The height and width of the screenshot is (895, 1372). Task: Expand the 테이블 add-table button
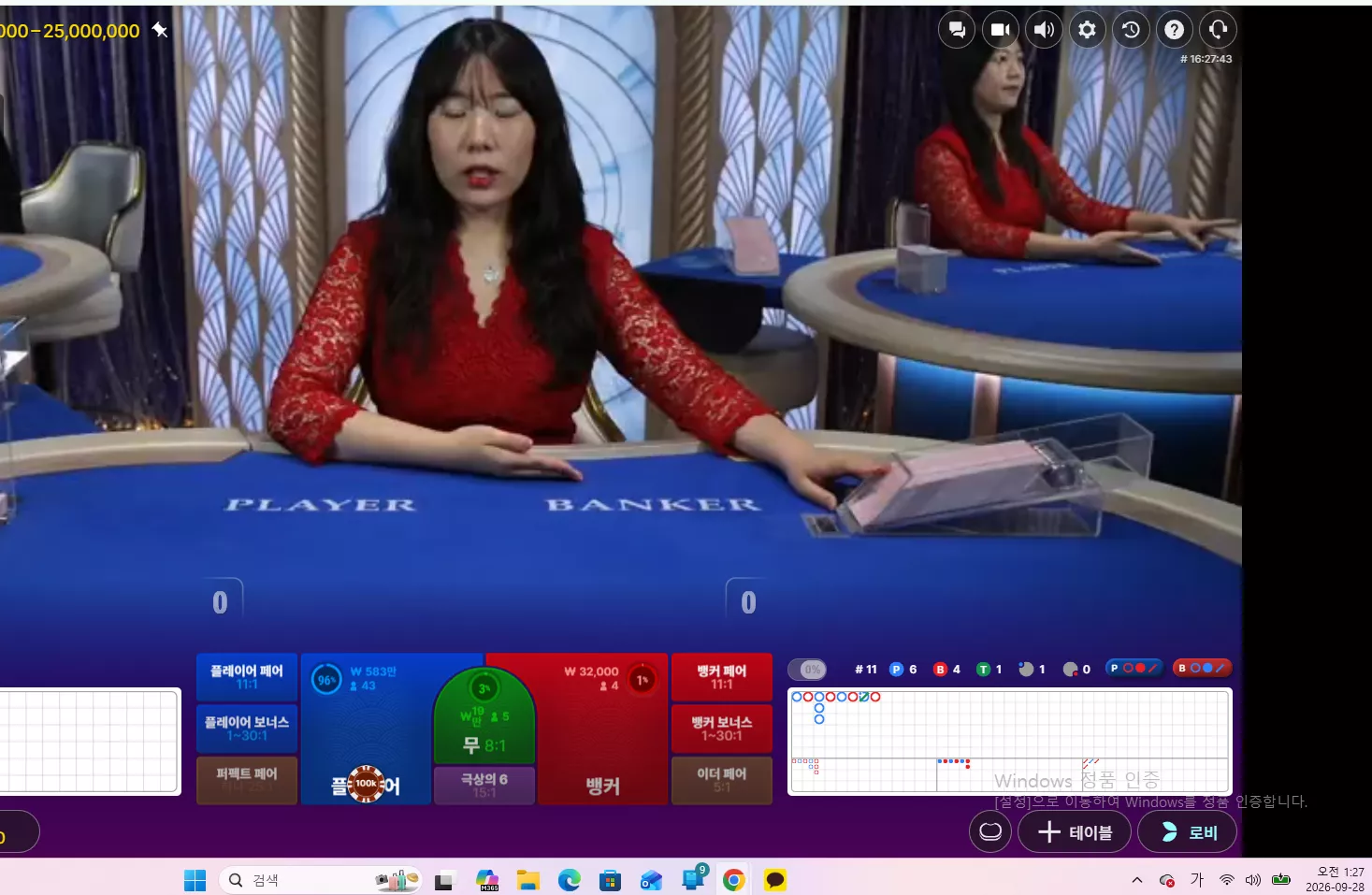(x=1075, y=831)
